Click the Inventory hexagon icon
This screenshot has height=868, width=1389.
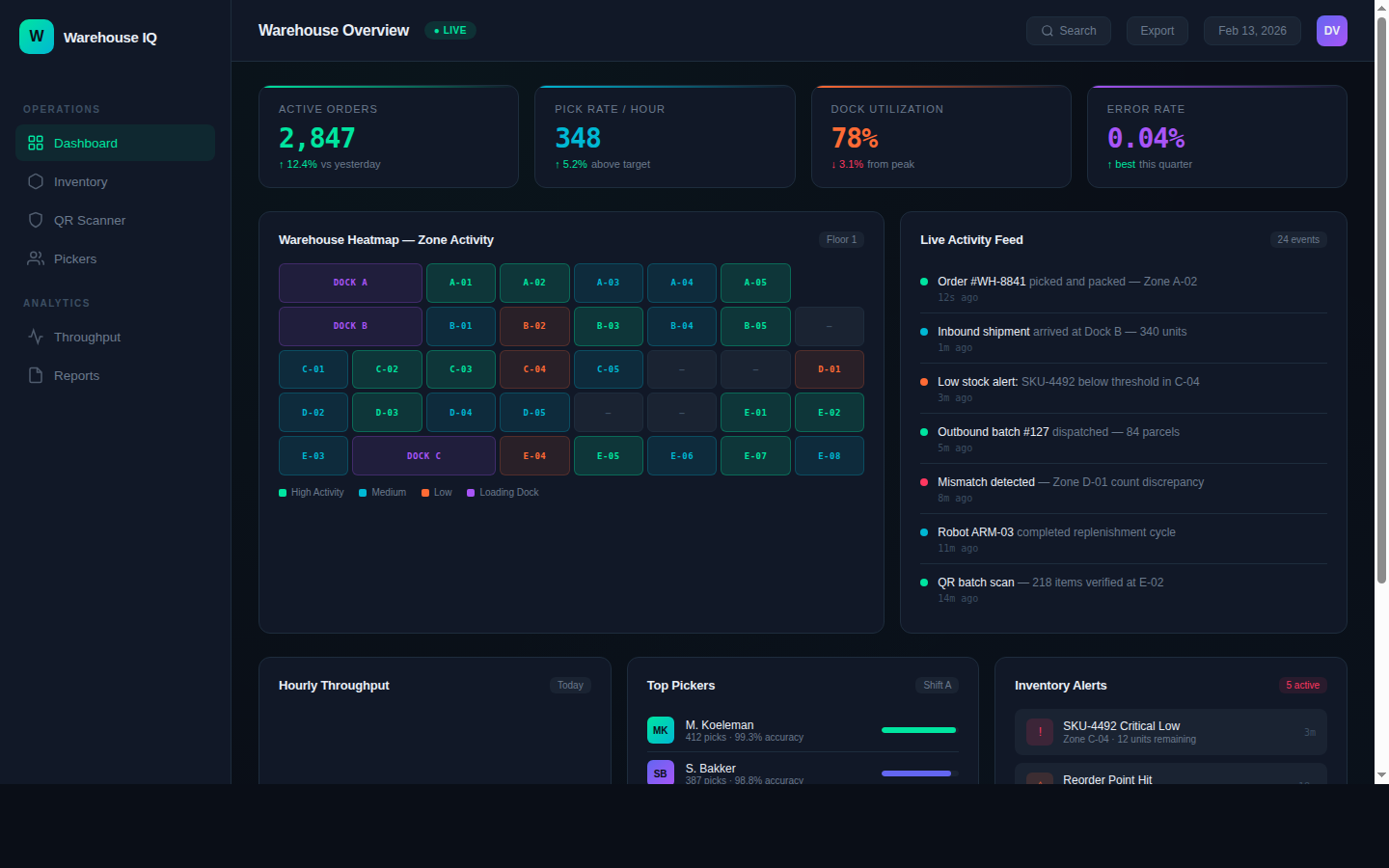(x=36, y=181)
